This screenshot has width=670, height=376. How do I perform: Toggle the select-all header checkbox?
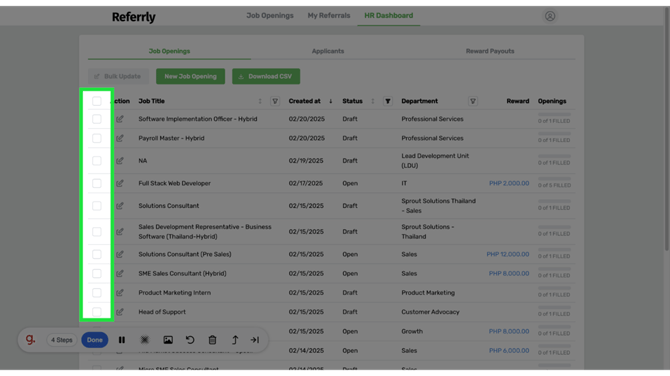(97, 101)
